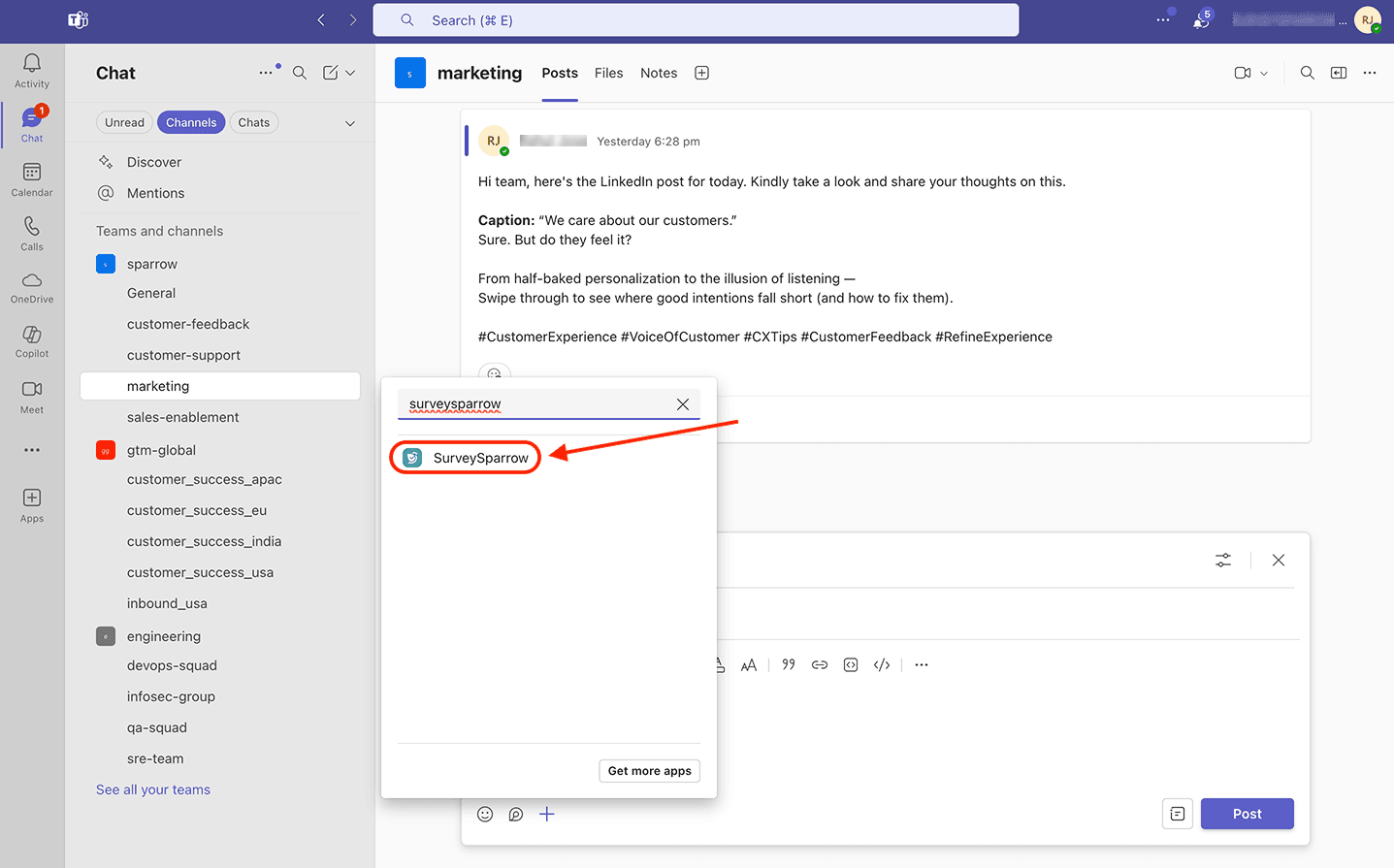The height and width of the screenshot is (868, 1394).
Task: Open the See all your teams link
Action: click(x=153, y=789)
